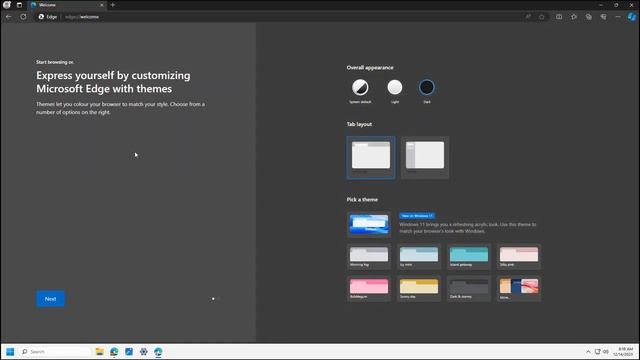This screenshot has height=360, width=640.
Task: Select the vertical tab layout
Action: tap(425, 158)
